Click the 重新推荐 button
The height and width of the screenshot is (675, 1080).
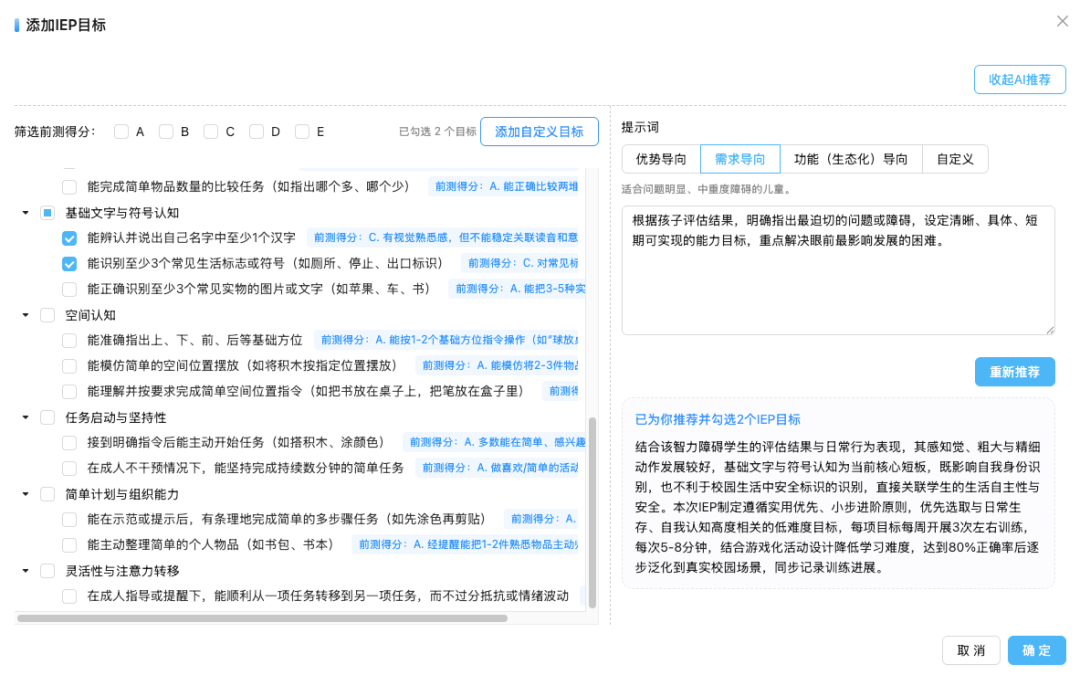(1015, 372)
